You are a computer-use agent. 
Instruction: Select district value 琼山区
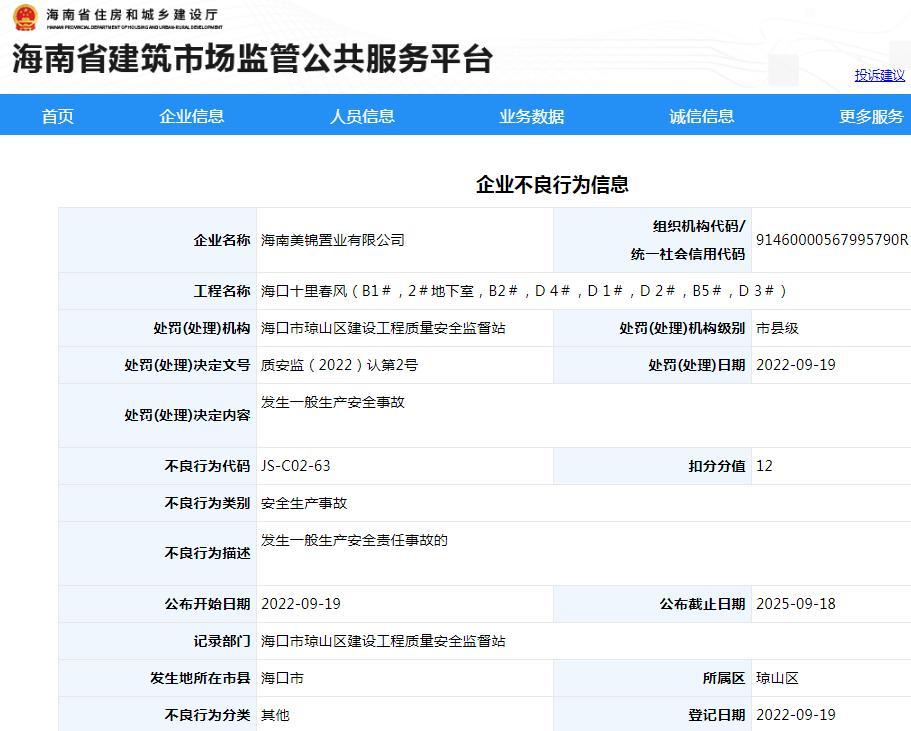click(x=777, y=678)
